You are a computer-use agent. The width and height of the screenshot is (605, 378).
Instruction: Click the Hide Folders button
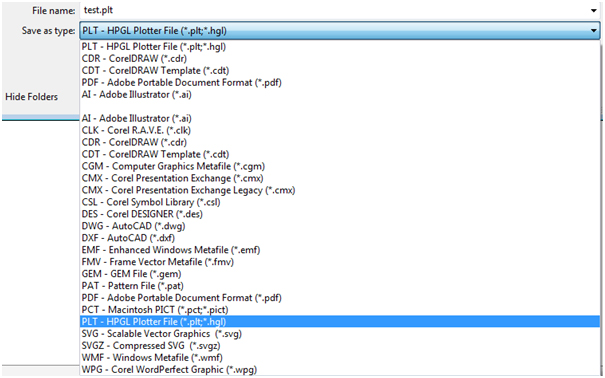tap(32, 97)
